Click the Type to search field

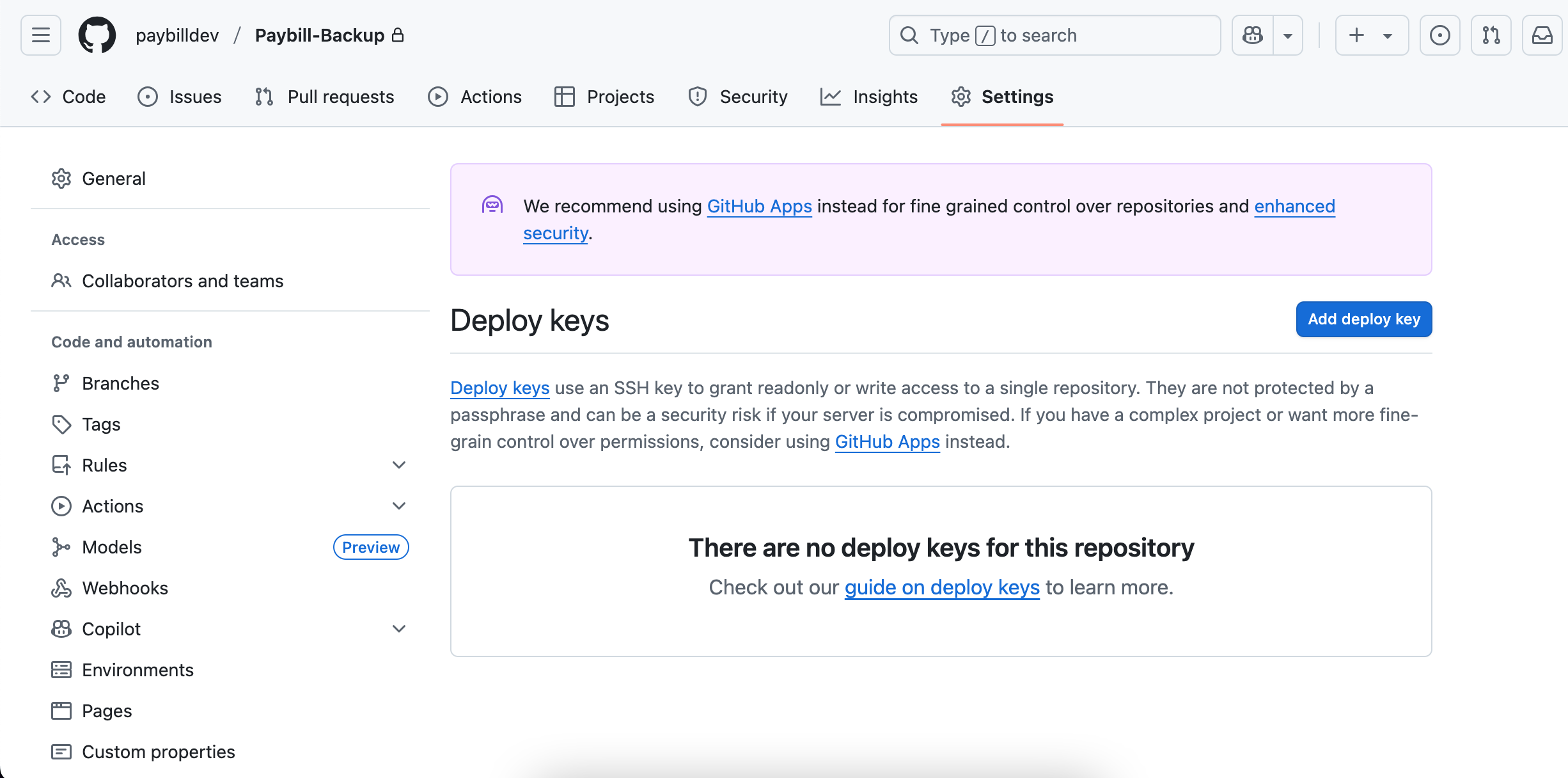tap(1054, 35)
